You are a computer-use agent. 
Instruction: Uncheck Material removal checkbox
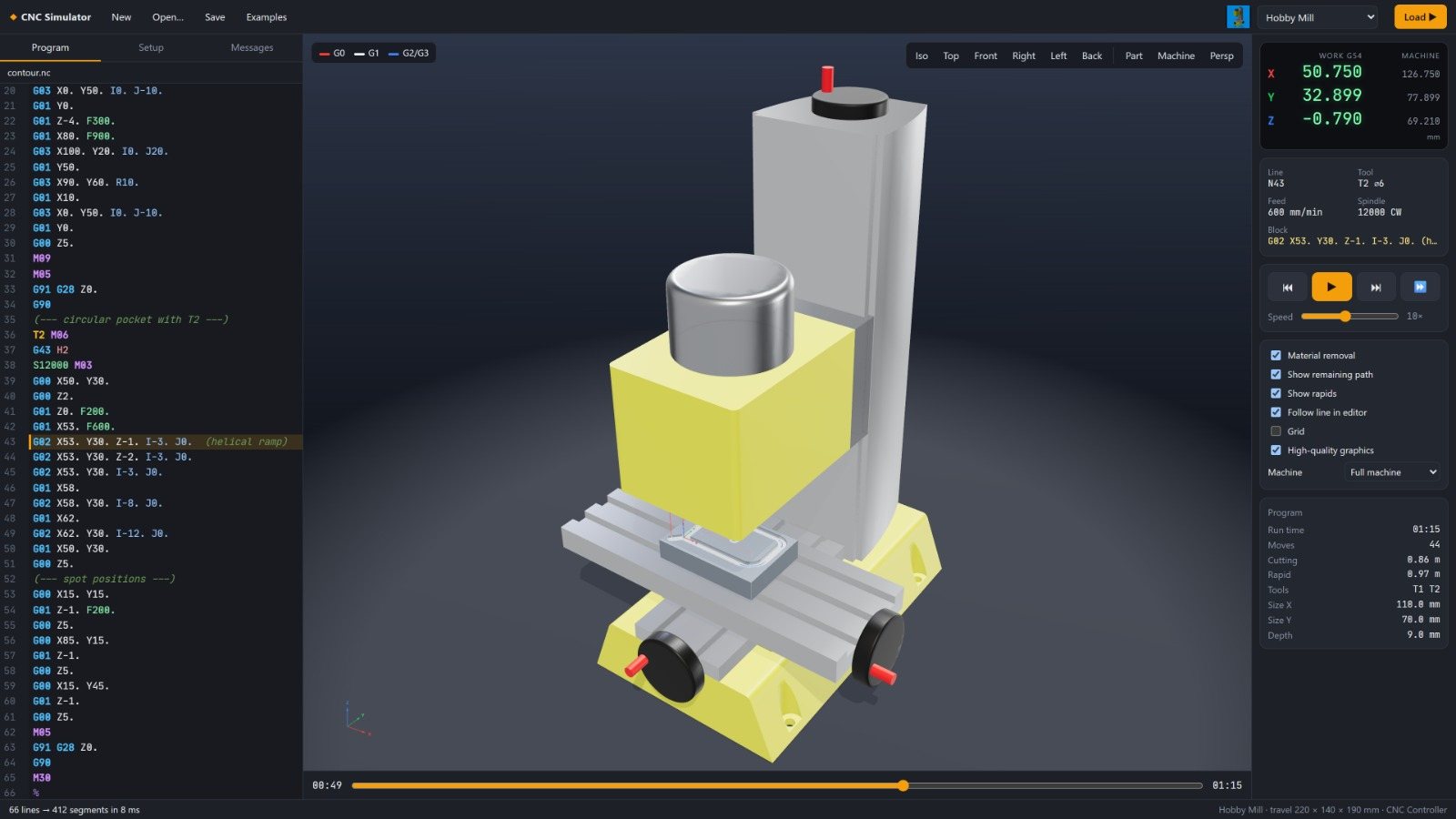pos(1276,355)
